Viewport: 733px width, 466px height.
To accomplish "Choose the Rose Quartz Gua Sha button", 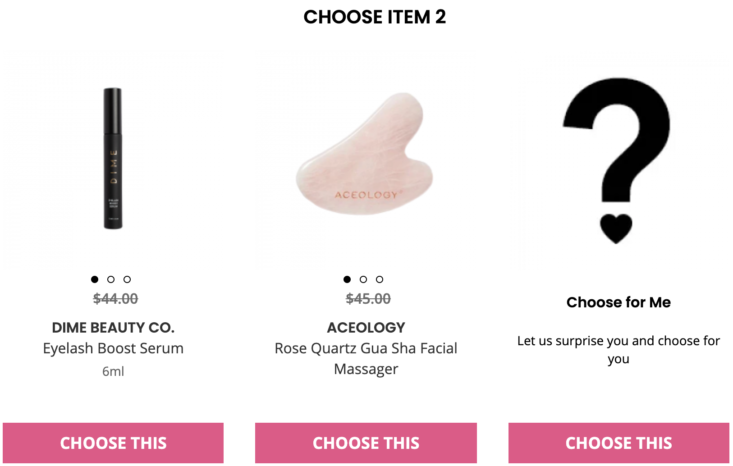I will (x=366, y=443).
